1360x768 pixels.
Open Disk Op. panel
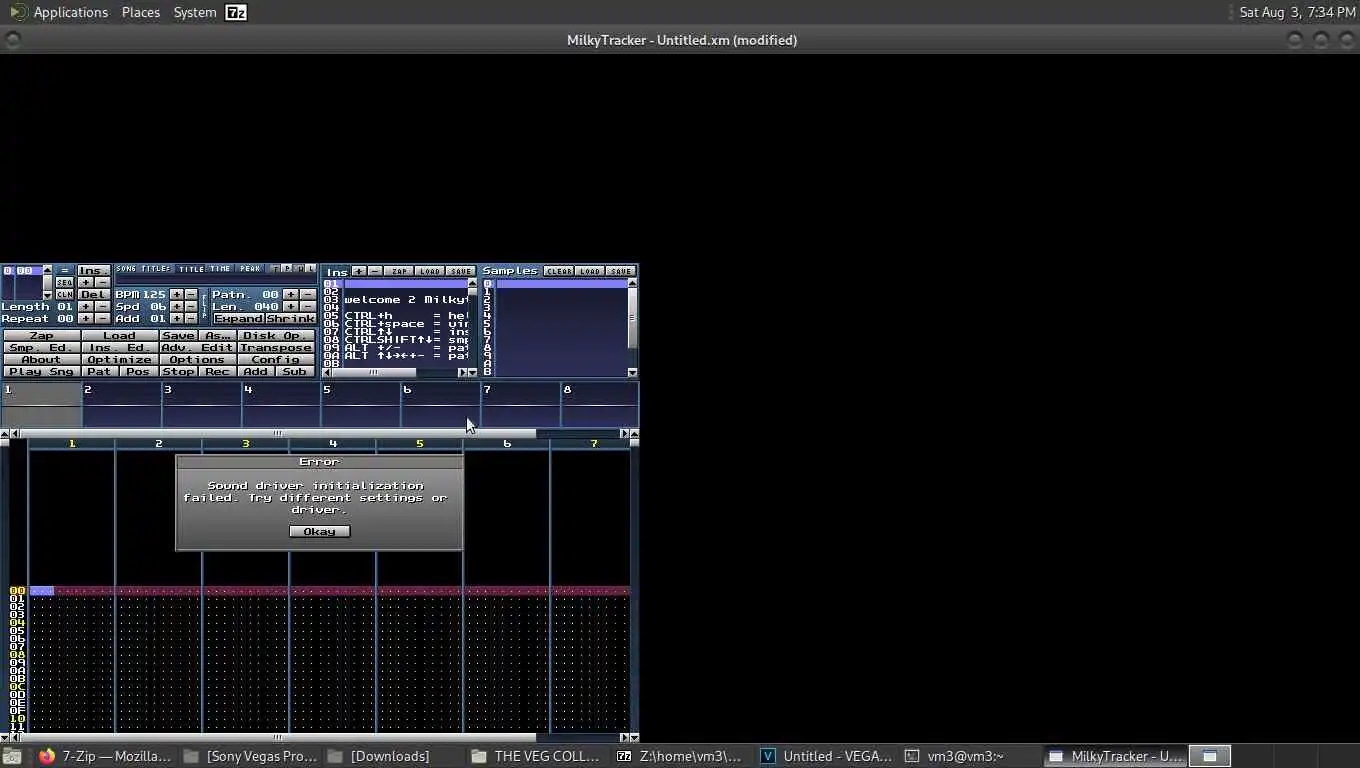pos(275,336)
